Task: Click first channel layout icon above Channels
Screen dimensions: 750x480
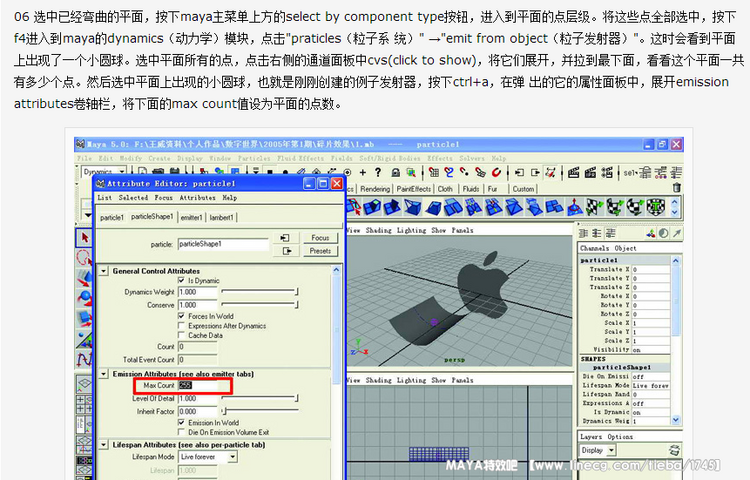Action: pyautogui.click(x=583, y=233)
